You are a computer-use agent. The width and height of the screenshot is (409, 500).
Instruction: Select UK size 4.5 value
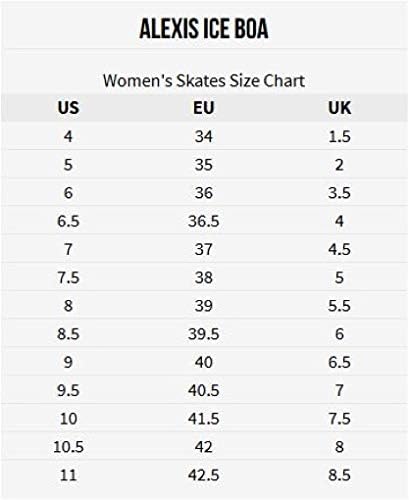[339, 249]
